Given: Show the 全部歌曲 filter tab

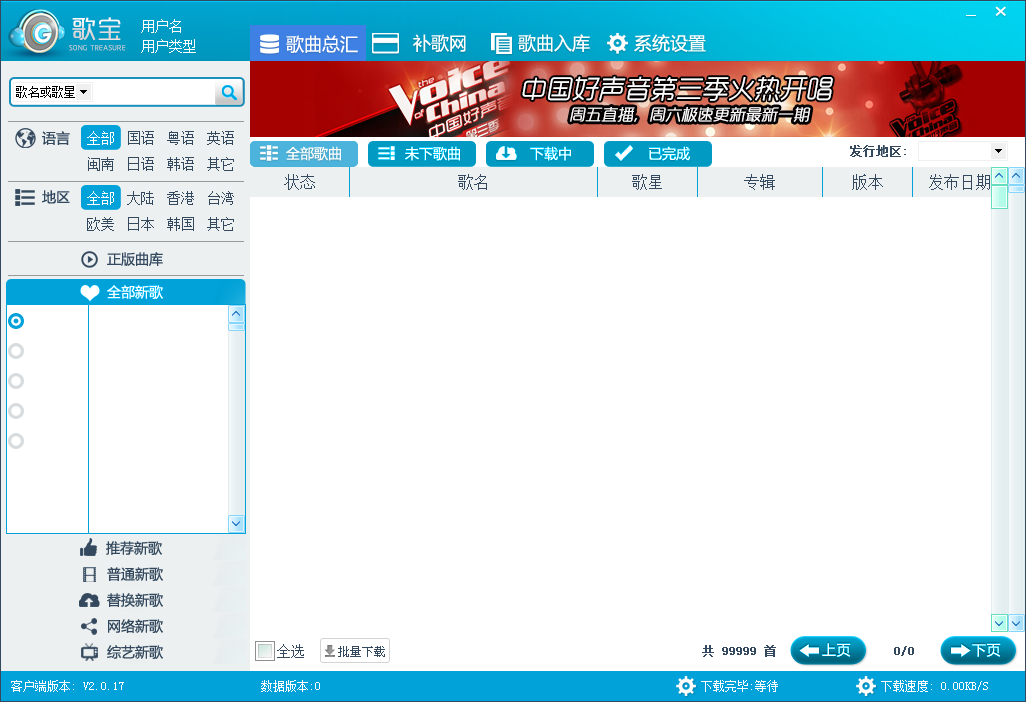Looking at the screenshot, I should pyautogui.click(x=304, y=154).
